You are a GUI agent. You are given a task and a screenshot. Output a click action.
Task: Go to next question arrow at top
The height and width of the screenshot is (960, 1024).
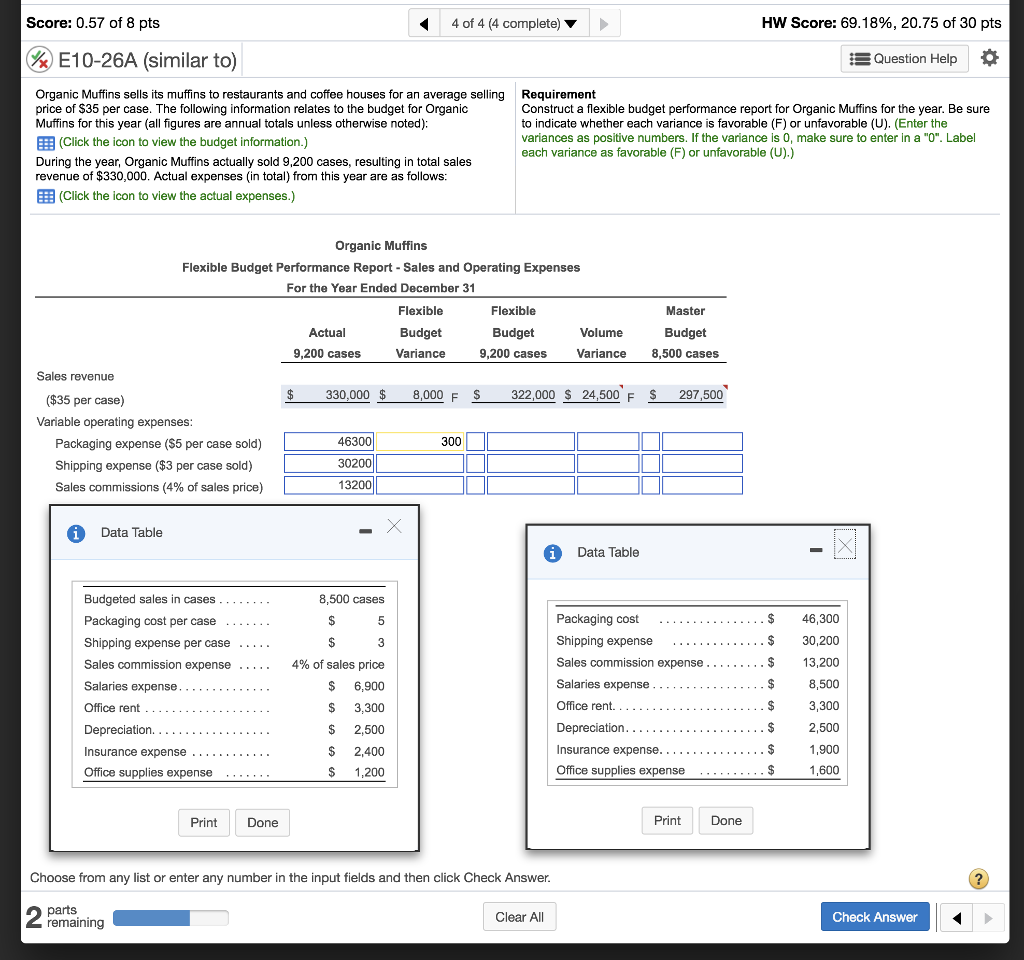[x=604, y=24]
